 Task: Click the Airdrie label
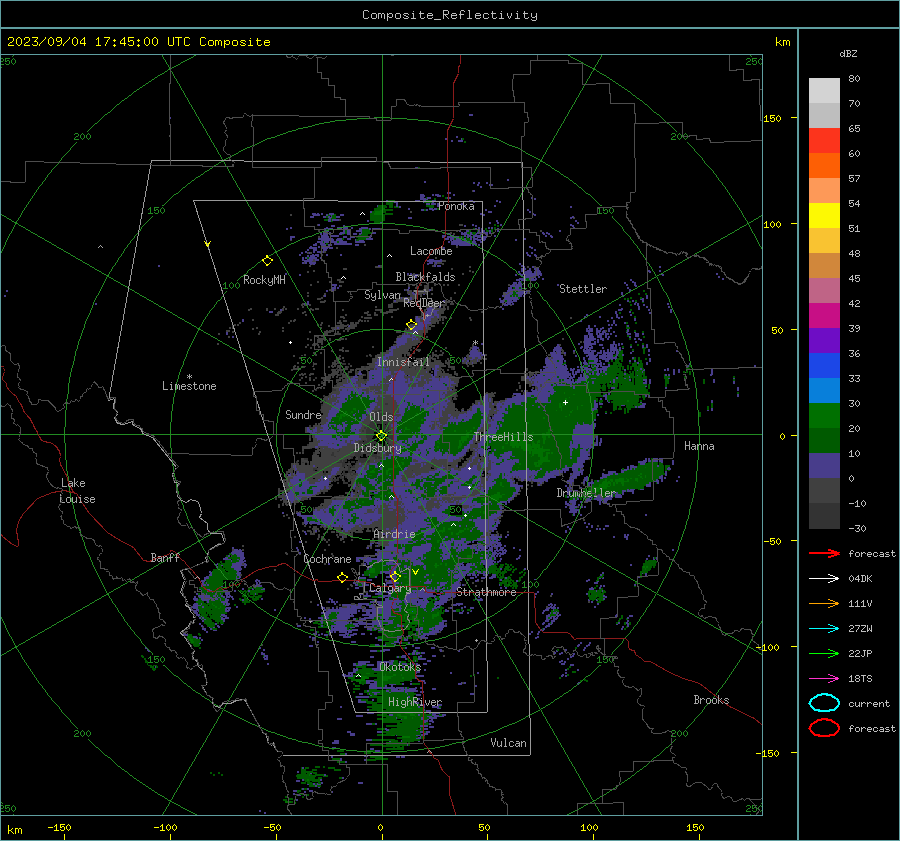pos(394,534)
